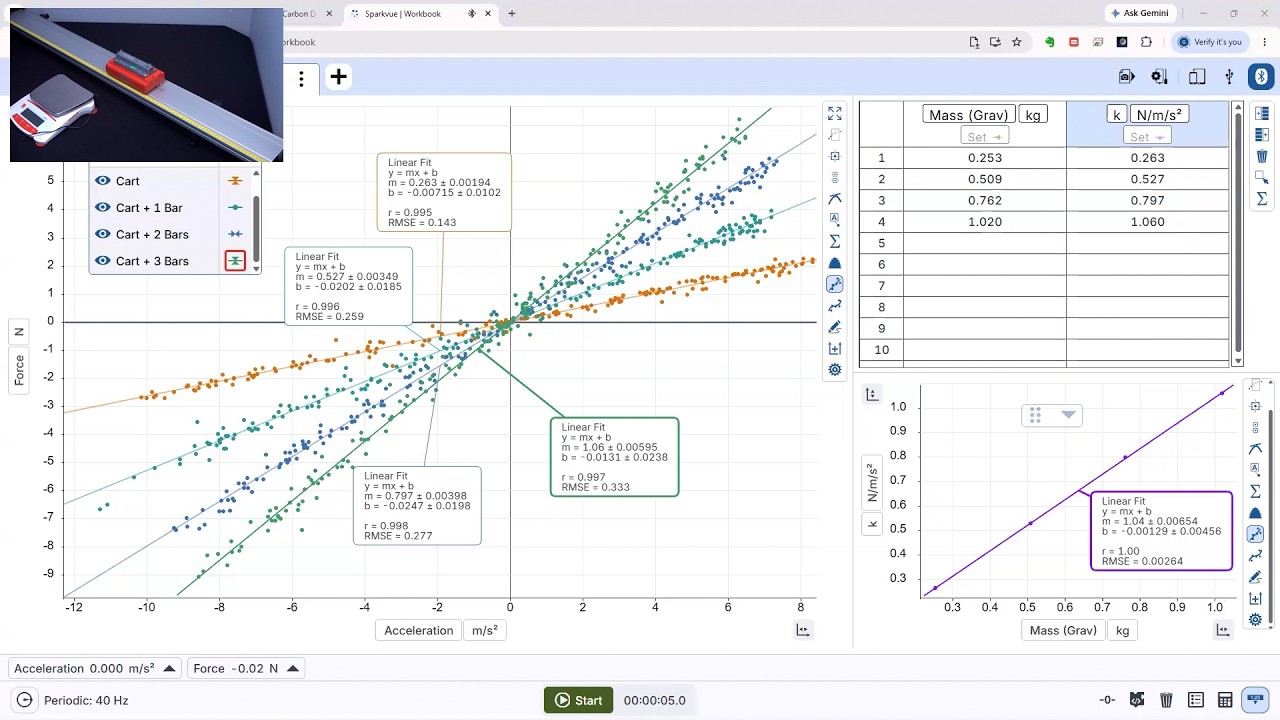Hide the Cart + 1 Bar run
This screenshot has width=1280, height=720.
click(x=102, y=208)
